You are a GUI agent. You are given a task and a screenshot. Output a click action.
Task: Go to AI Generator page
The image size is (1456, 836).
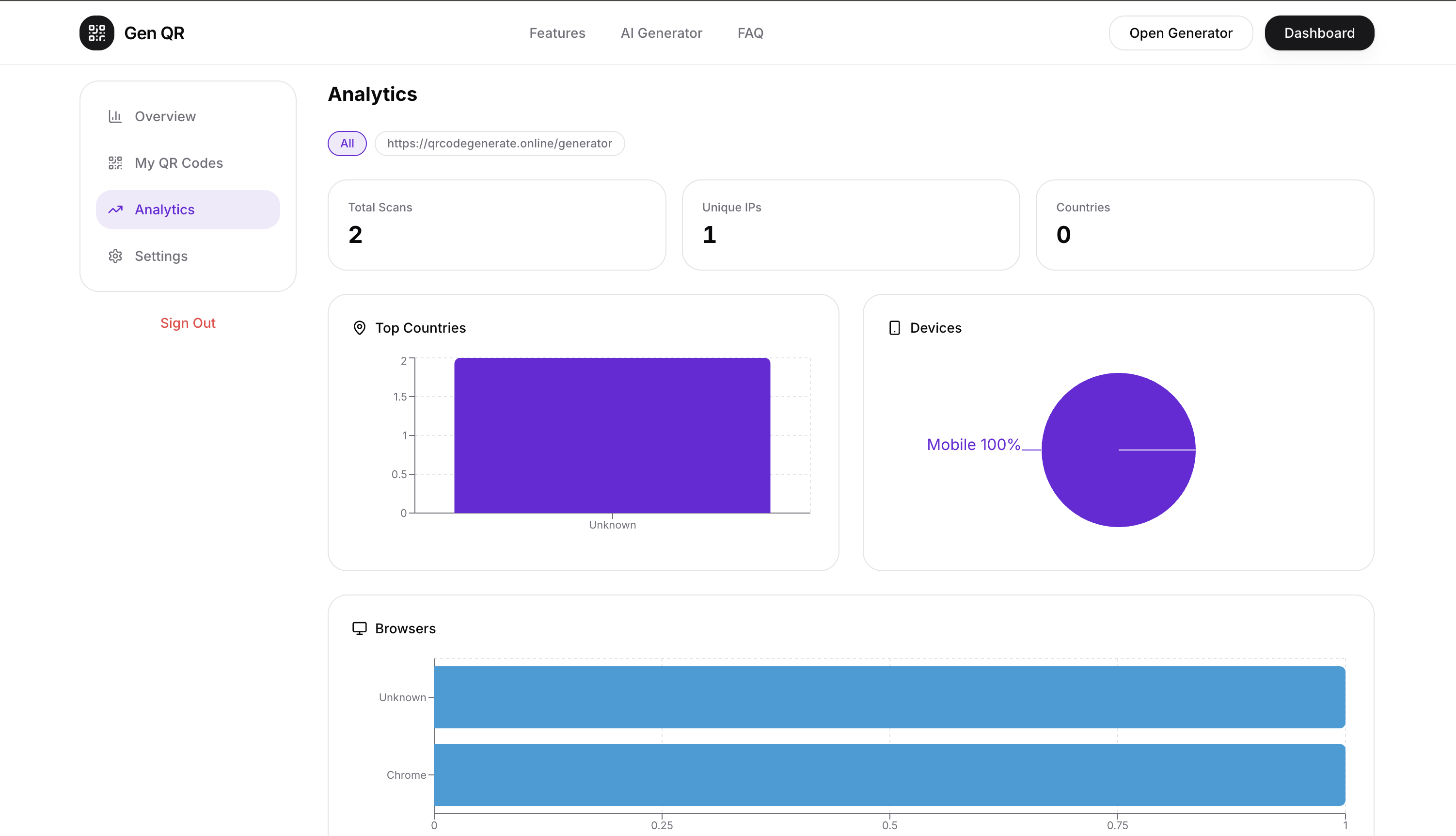(x=661, y=33)
